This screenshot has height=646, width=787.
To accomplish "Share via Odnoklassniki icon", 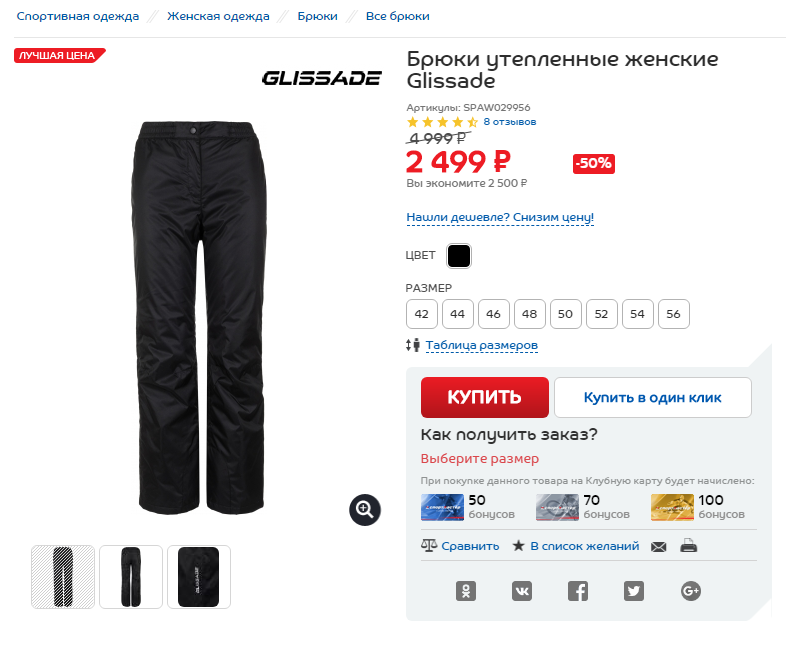I will [x=466, y=591].
